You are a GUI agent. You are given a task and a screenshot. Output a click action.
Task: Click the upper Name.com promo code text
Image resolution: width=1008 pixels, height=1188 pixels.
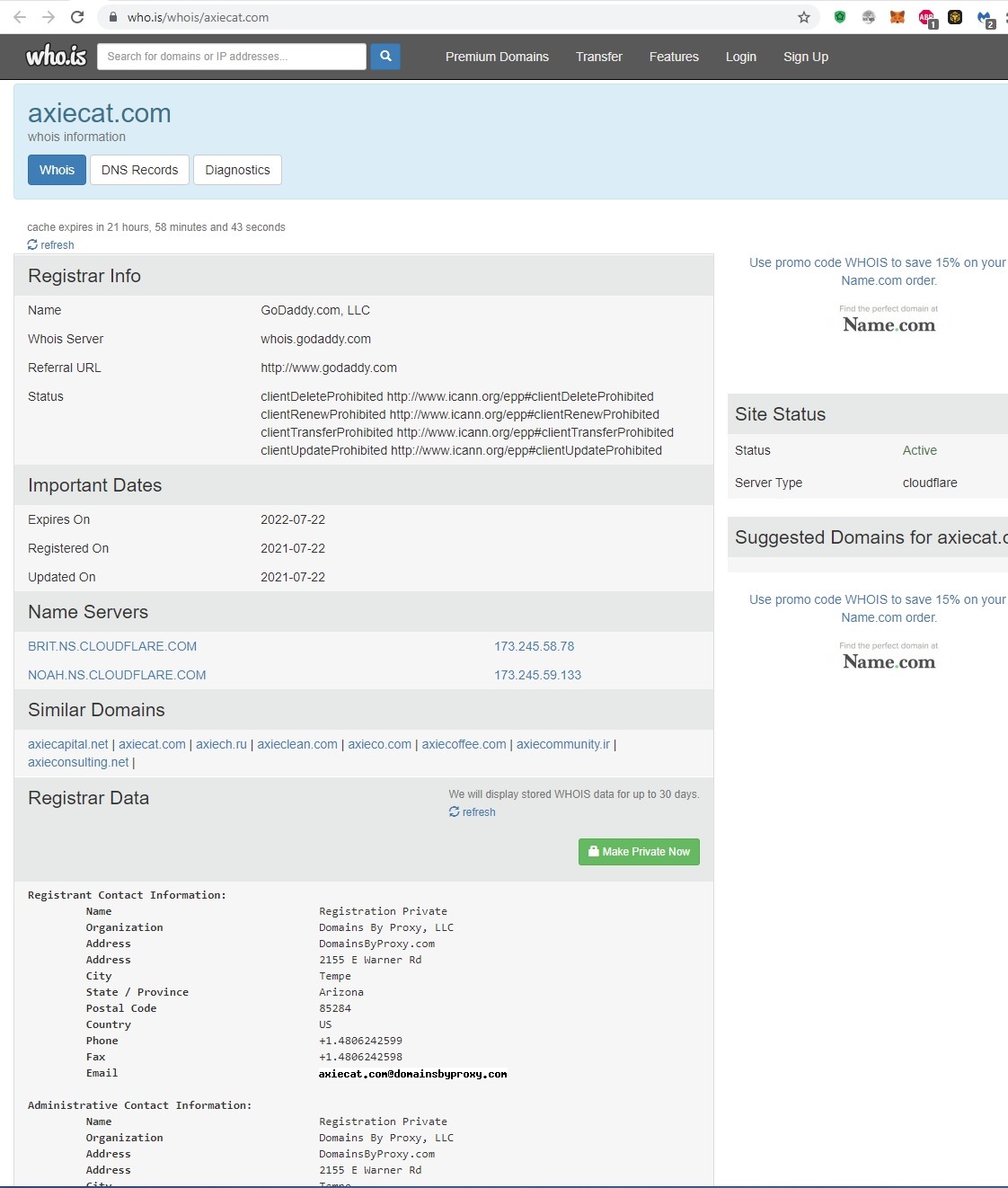tap(878, 271)
